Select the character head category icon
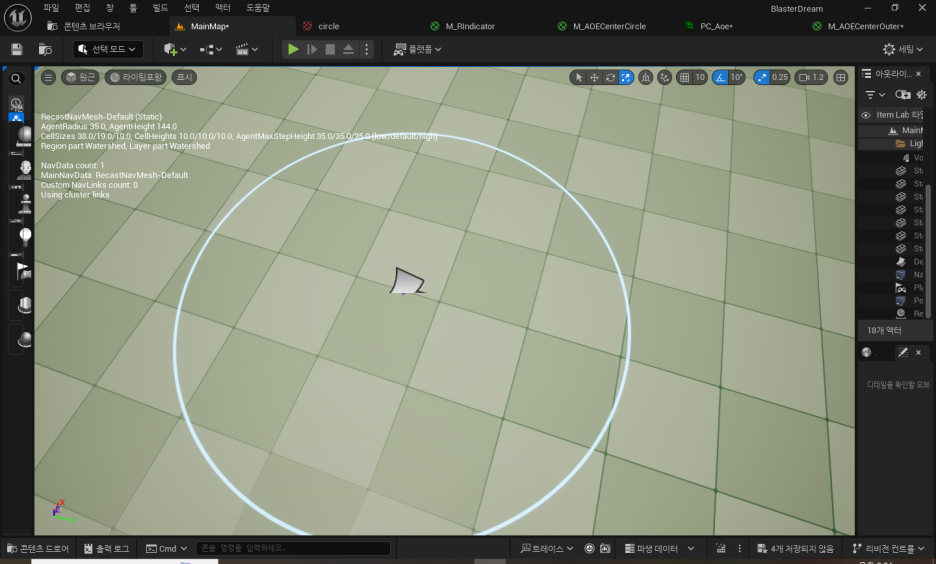The image size is (936, 564). (x=24, y=169)
